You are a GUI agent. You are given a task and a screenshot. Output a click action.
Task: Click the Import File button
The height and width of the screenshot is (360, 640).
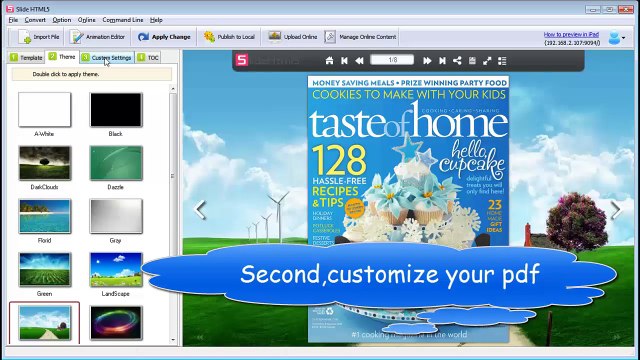coord(39,37)
